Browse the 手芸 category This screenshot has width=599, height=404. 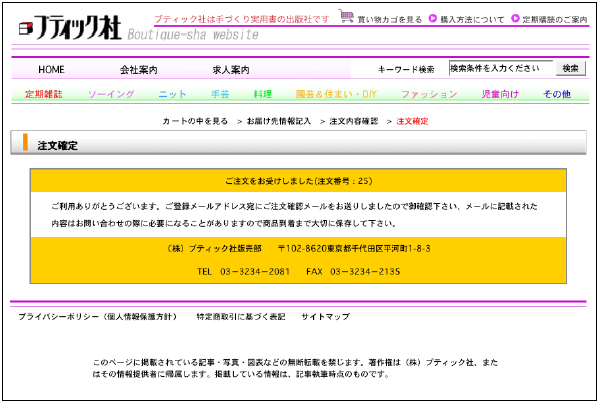pyautogui.click(x=220, y=94)
